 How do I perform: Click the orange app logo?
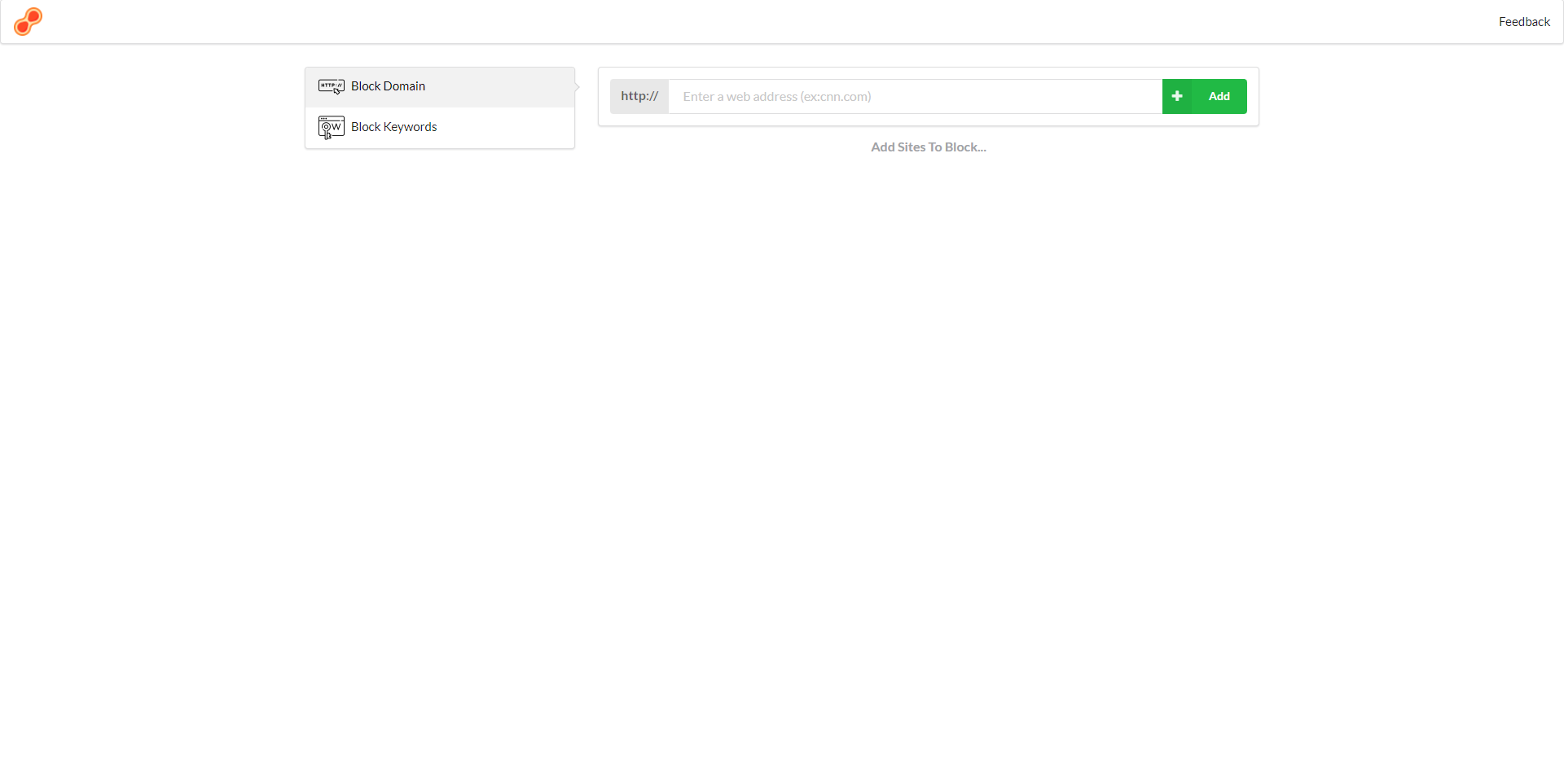tap(29, 22)
